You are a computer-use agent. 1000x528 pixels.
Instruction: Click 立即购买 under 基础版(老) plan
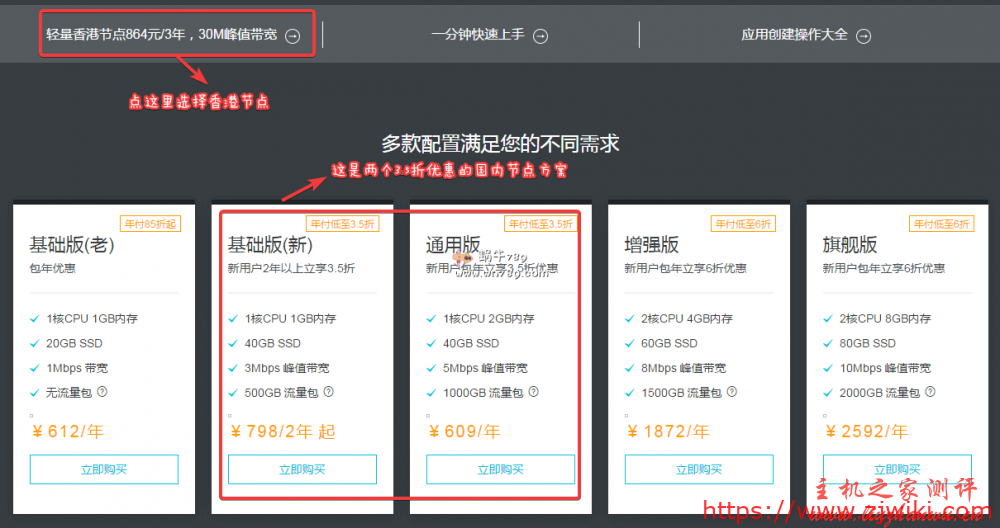(104, 469)
